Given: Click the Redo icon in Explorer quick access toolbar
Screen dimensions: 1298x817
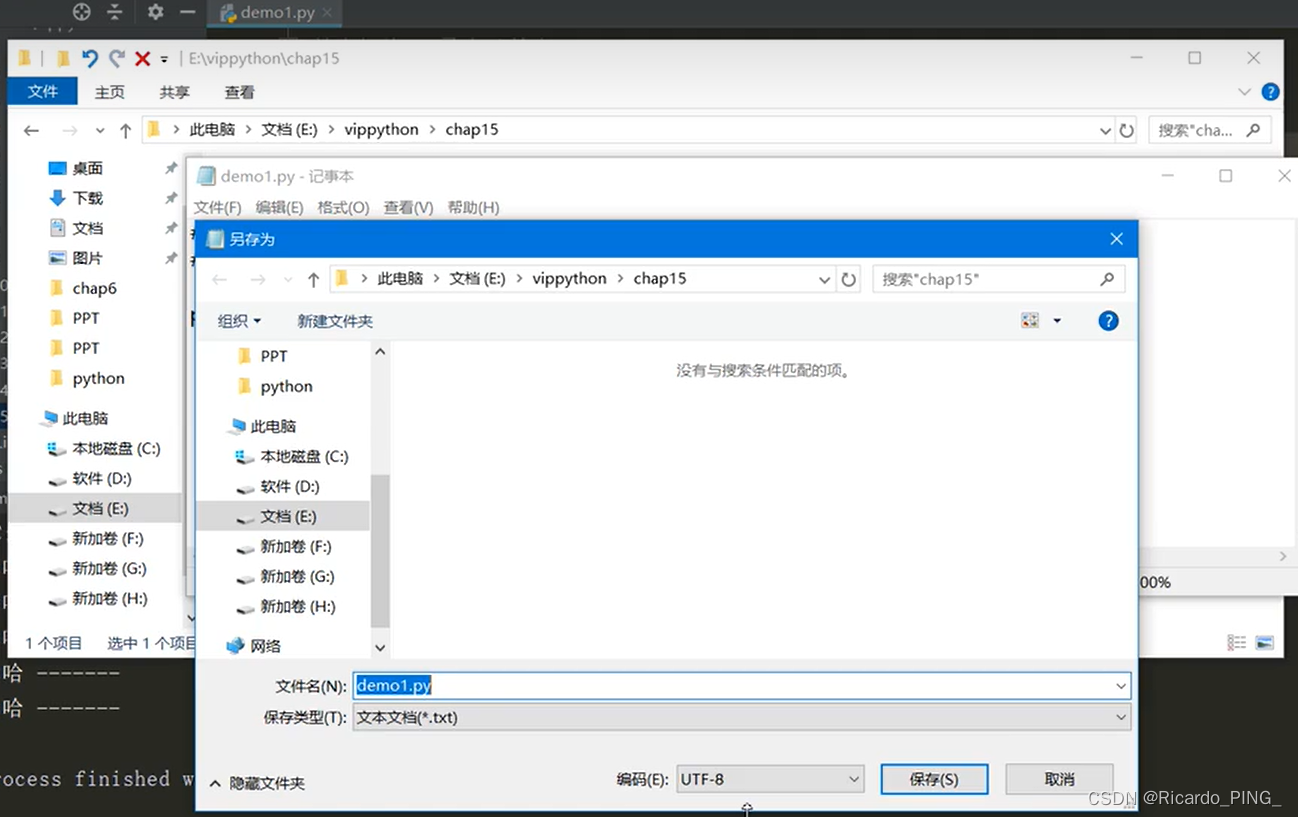Looking at the screenshot, I should coord(115,57).
